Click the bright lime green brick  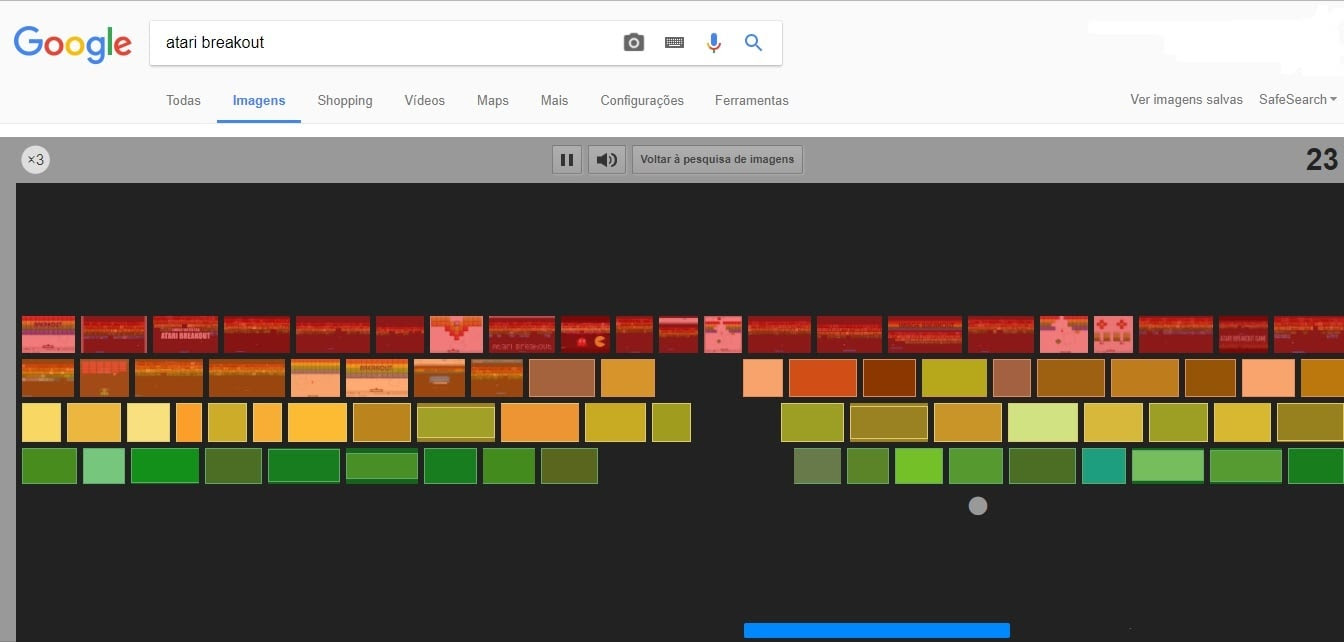pyautogui.click(x=919, y=466)
